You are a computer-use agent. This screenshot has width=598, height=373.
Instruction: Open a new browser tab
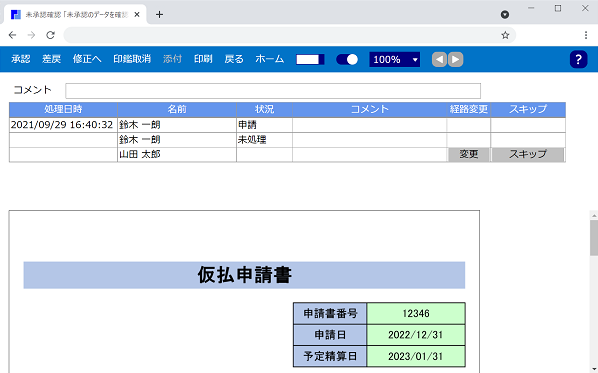tap(159, 14)
